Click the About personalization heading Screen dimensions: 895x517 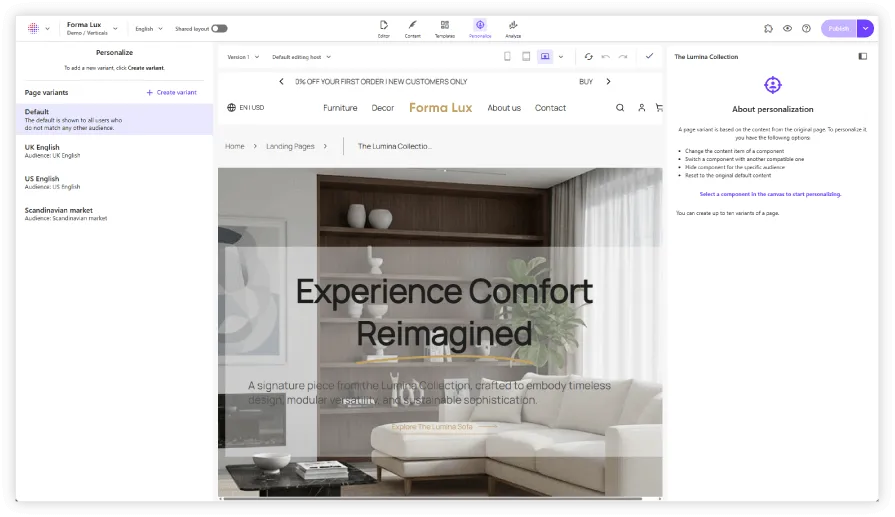click(x=772, y=109)
